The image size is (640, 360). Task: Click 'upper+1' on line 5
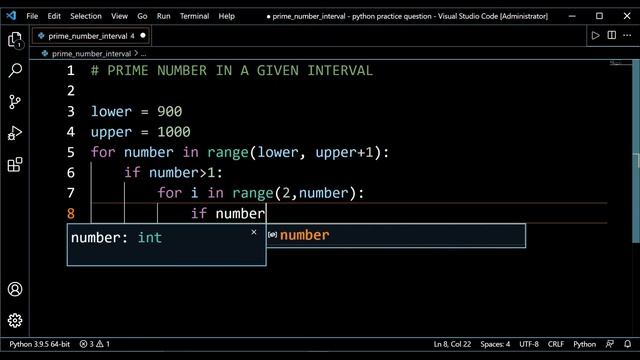tap(344, 152)
